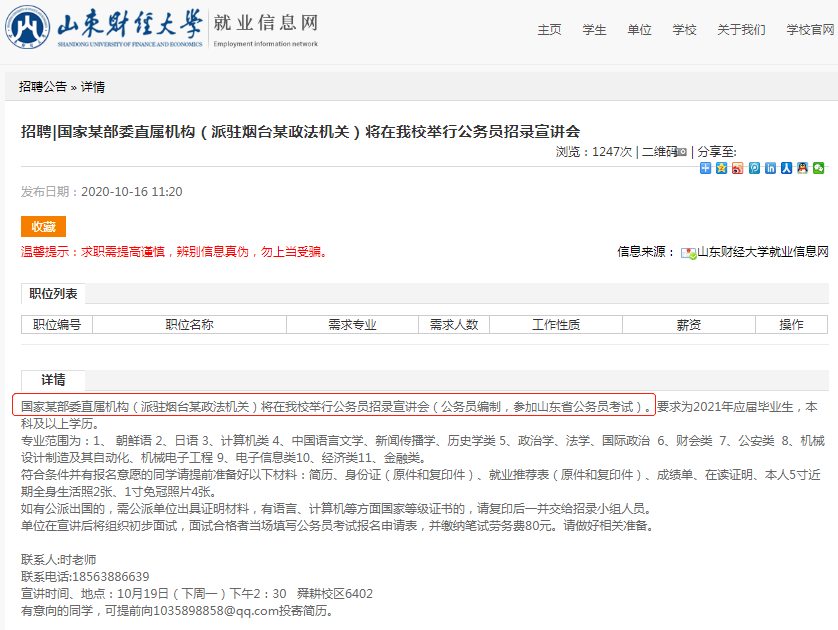Open 主页 in the top navigation
Viewport: 838px width, 630px height.
[x=549, y=30]
